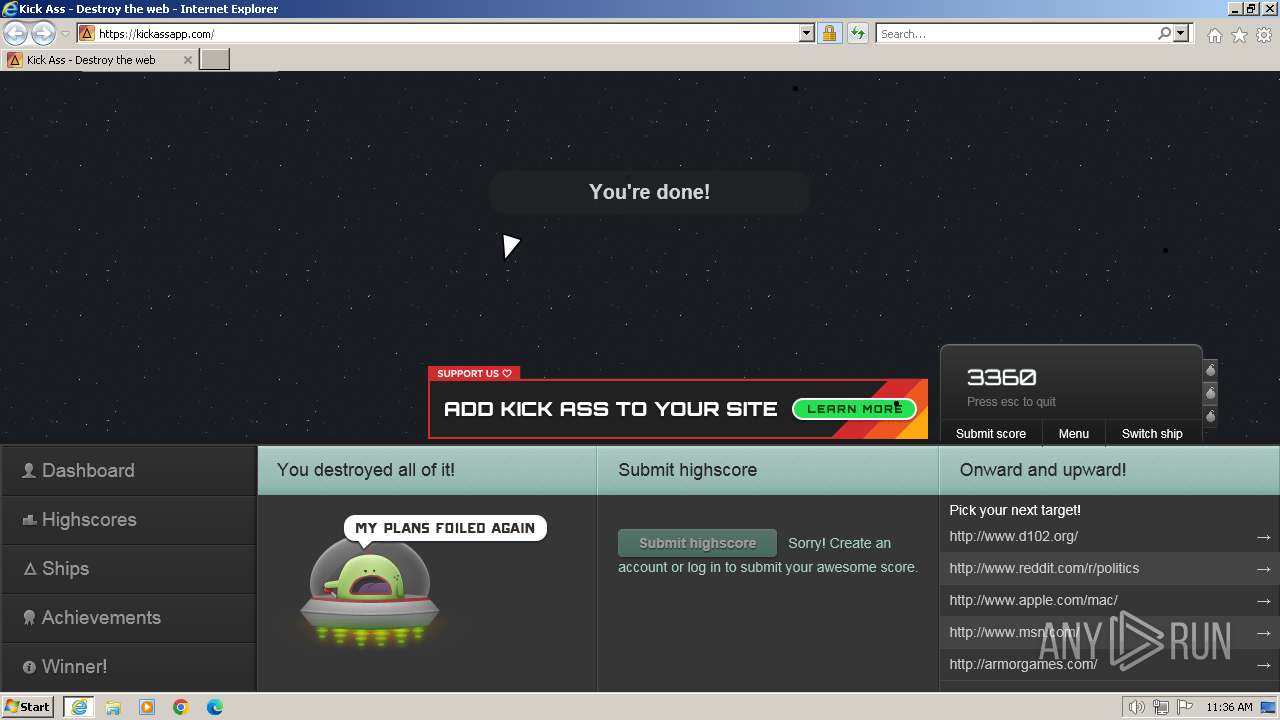Open the Windows Start button
The width and height of the screenshot is (1280, 720).
click(x=28, y=706)
